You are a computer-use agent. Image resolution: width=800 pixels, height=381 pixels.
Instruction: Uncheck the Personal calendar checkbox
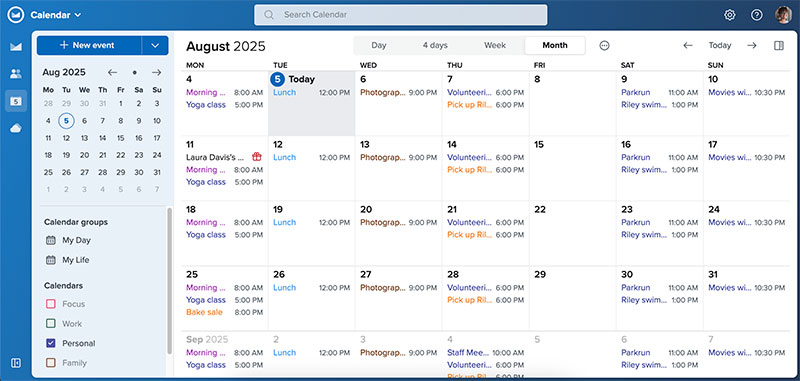click(51, 343)
